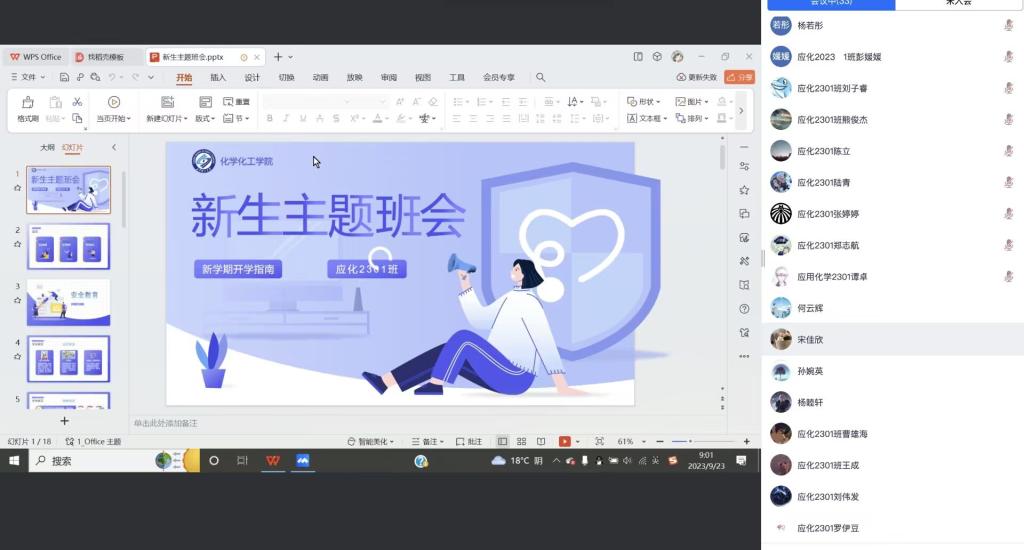Expand the Shapes (形状) dropdown

645,102
